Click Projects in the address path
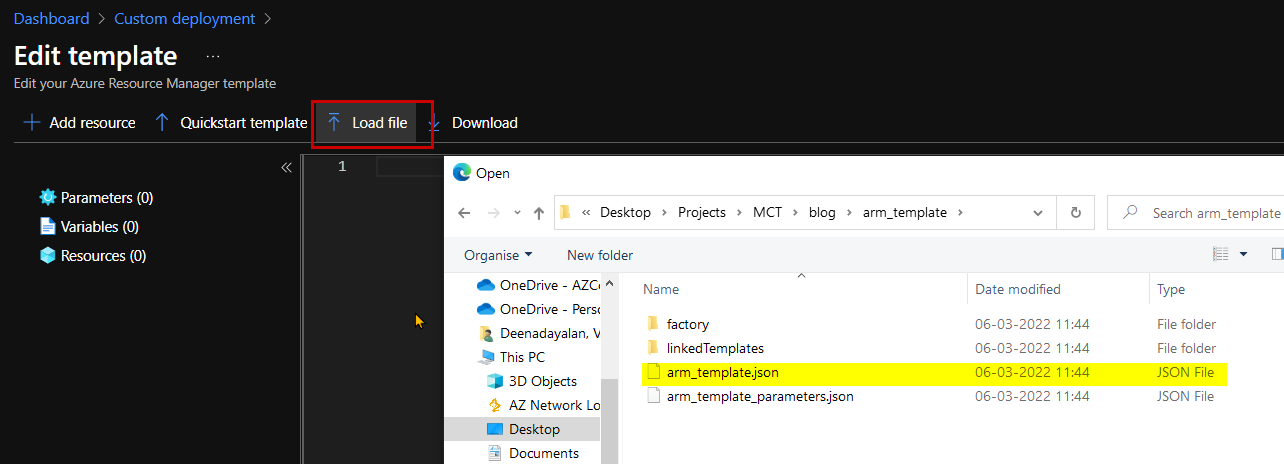Image resolution: width=1284 pixels, height=464 pixels. pos(702,213)
